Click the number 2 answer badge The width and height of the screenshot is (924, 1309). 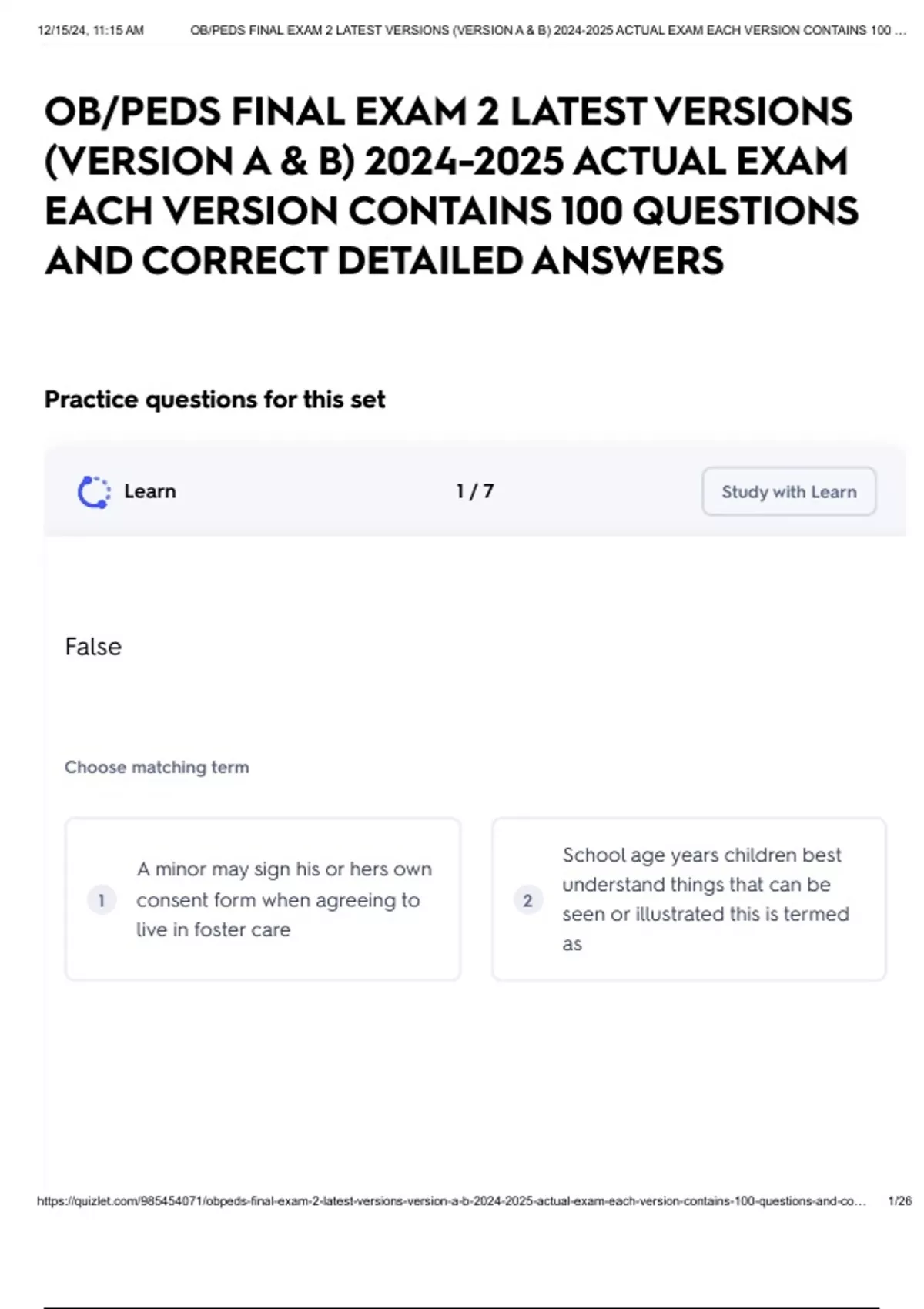(527, 899)
